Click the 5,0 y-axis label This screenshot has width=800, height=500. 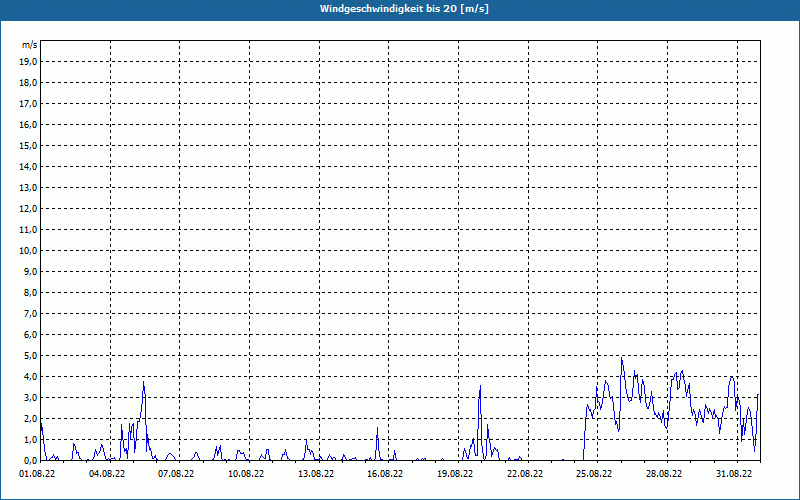click(x=30, y=355)
